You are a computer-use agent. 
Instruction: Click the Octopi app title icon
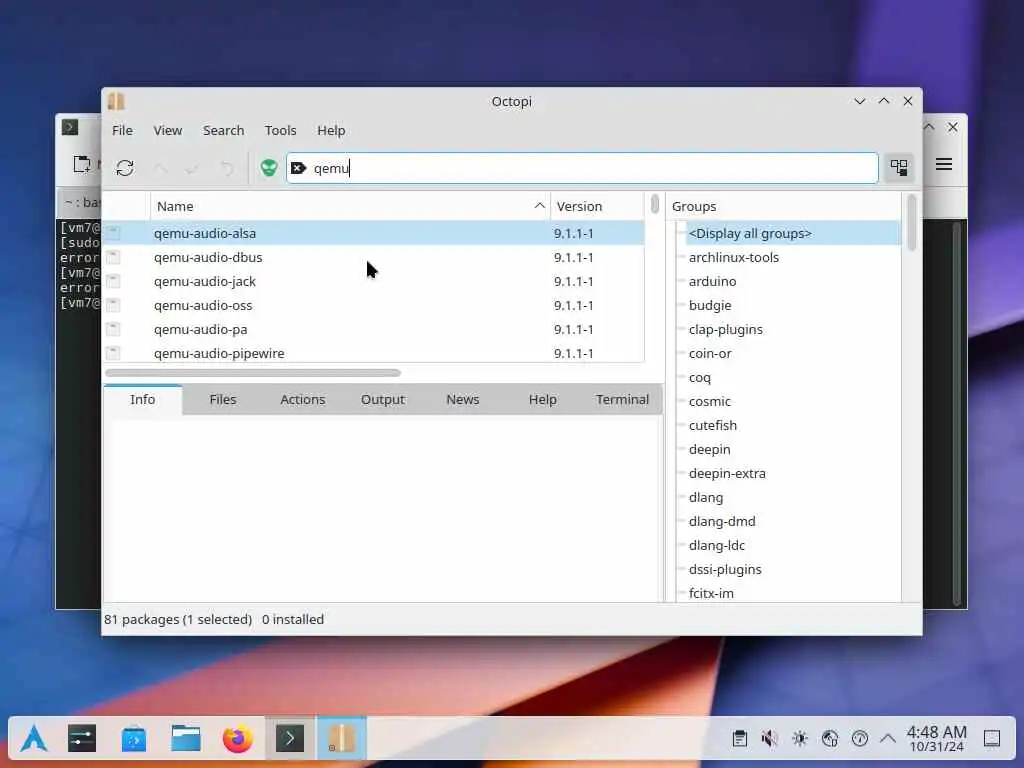click(116, 101)
